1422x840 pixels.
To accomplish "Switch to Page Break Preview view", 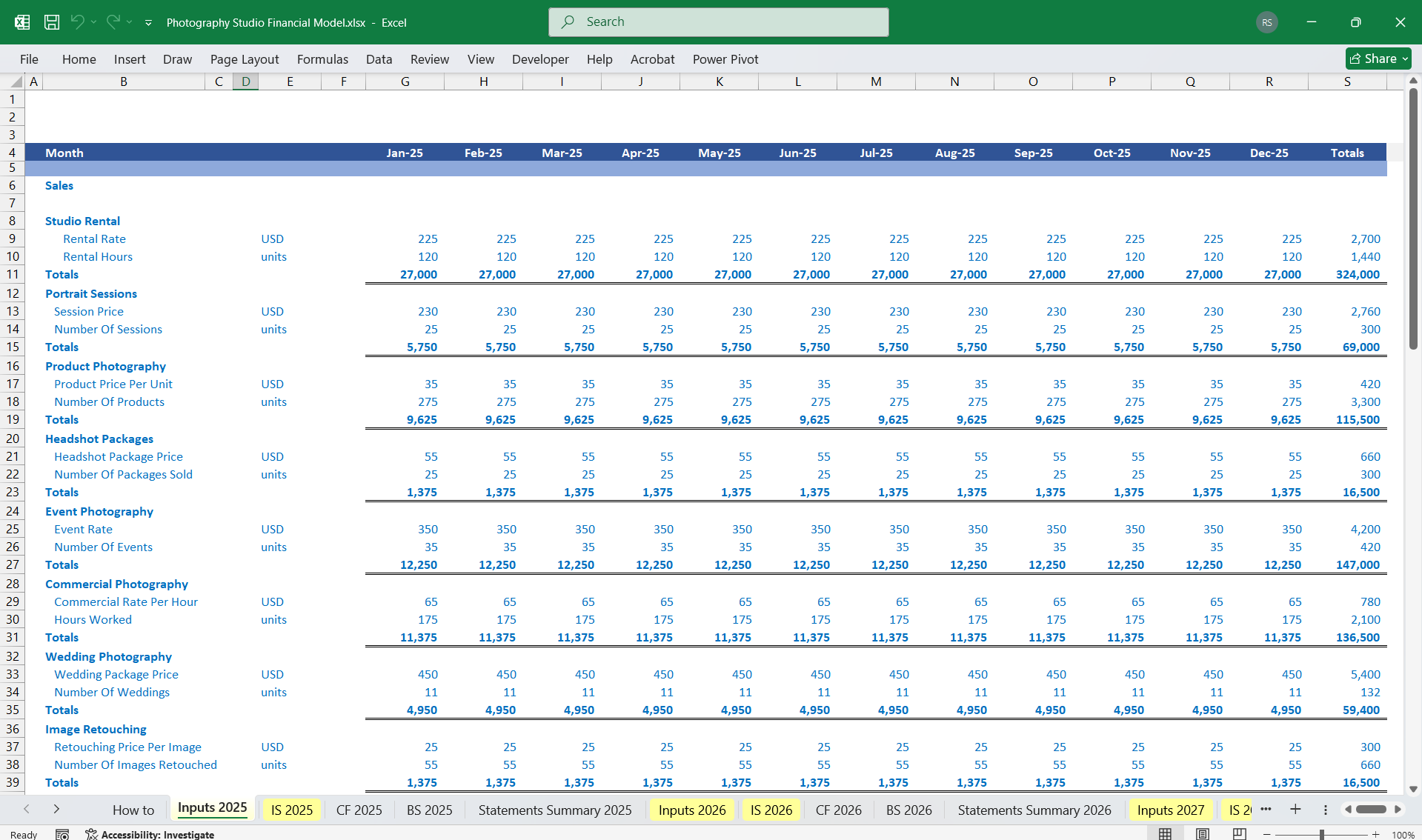I will (1239, 834).
